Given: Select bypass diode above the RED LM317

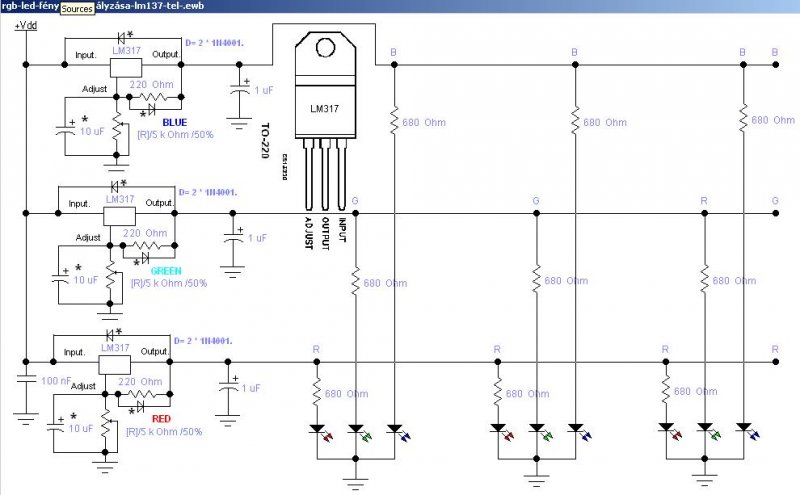Looking at the screenshot, I should [x=110, y=335].
